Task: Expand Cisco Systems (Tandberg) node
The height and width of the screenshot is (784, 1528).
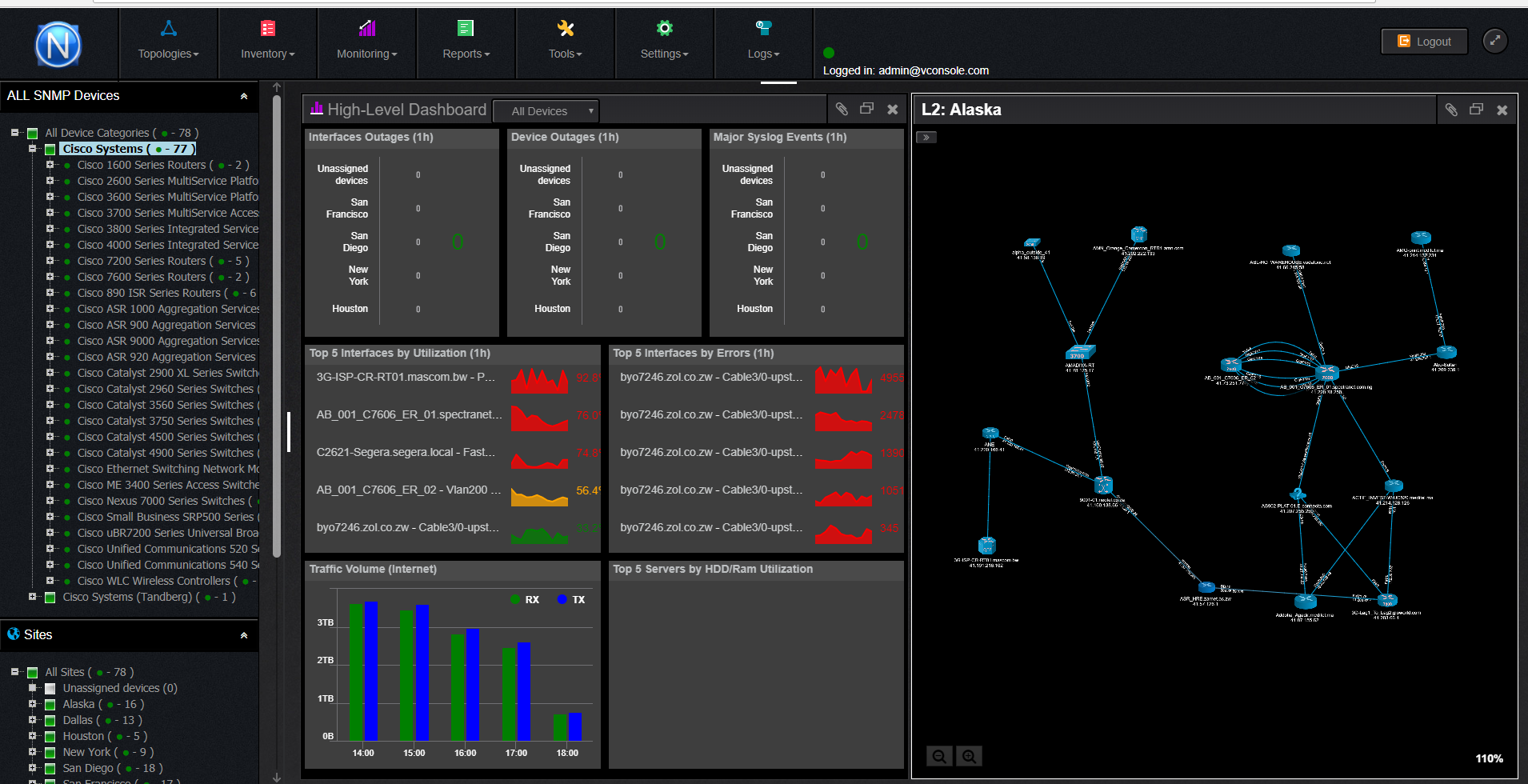Action: tap(33, 597)
